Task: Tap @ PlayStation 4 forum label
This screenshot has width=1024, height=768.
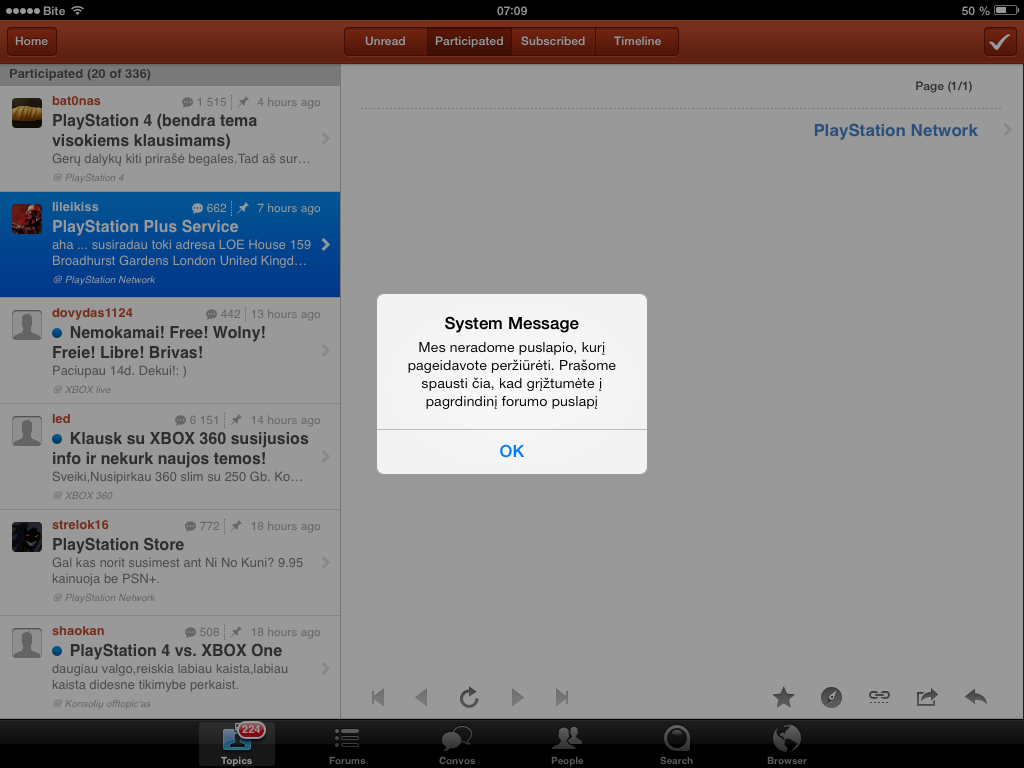Action: pyautogui.click(x=88, y=178)
